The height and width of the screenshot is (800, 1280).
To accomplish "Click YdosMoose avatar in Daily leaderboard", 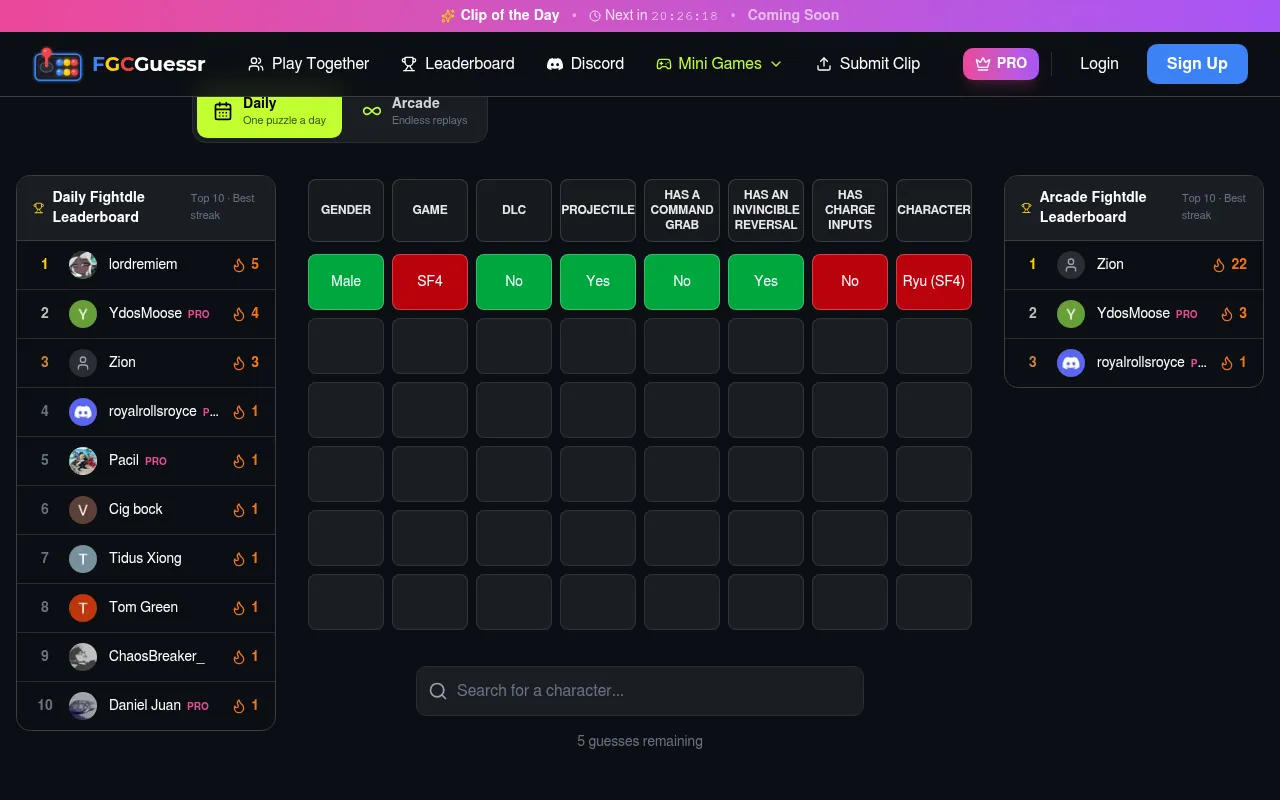I will pyautogui.click(x=83, y=314).
